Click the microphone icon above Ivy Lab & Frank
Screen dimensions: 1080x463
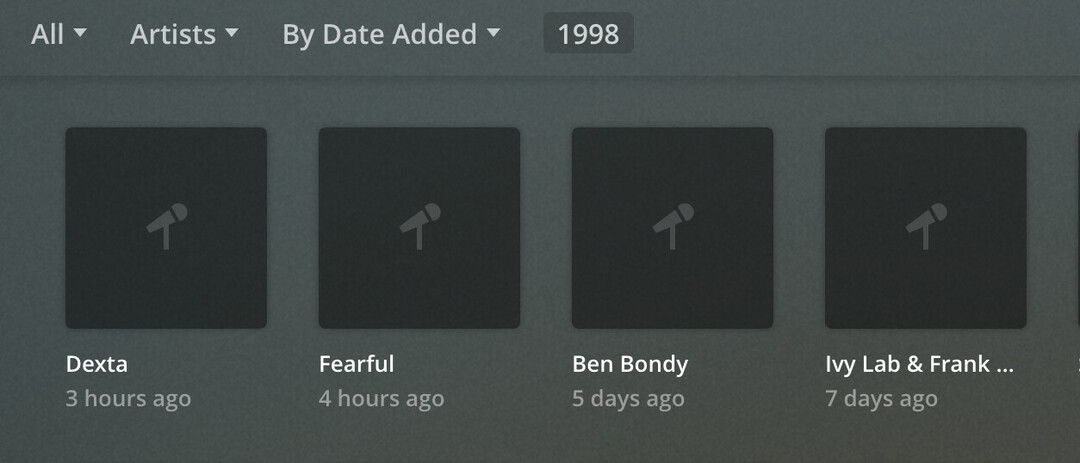[926, 226]
